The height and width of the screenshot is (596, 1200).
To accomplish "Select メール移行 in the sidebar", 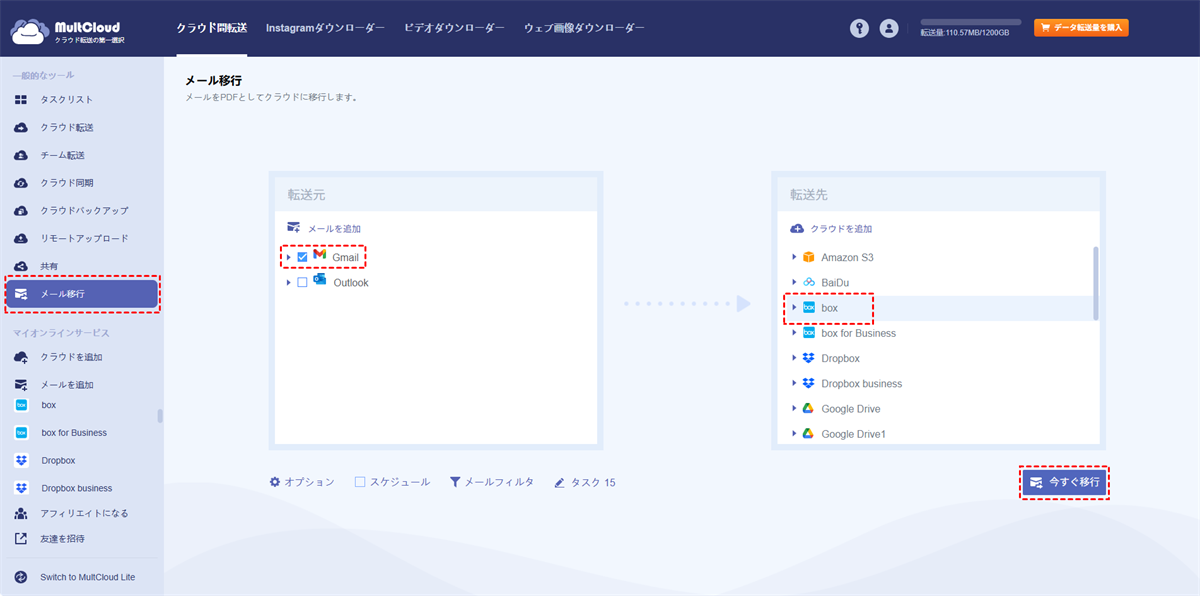I will tap(81, 294).
